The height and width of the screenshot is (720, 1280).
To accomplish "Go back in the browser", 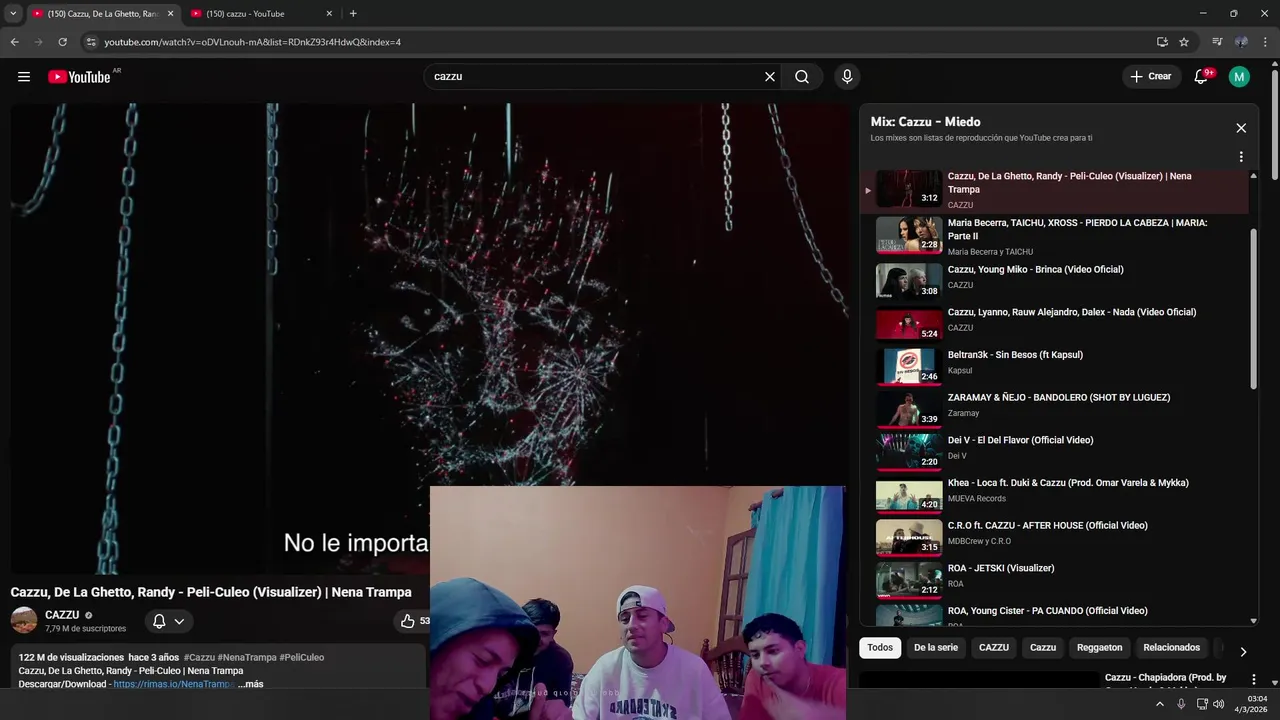I will (14, 42).
